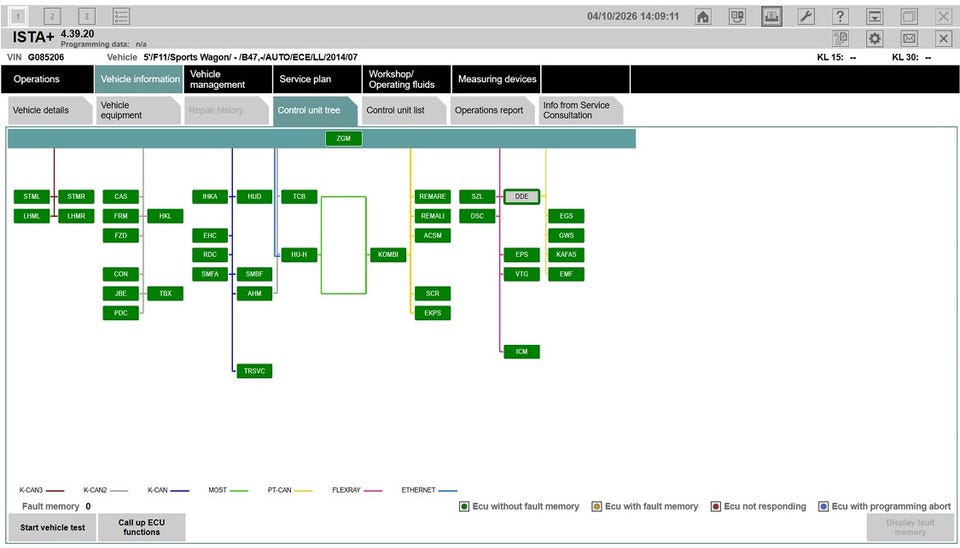960x548 pixels.
Task: Select the DDE control unit
Action: [522, 197]
